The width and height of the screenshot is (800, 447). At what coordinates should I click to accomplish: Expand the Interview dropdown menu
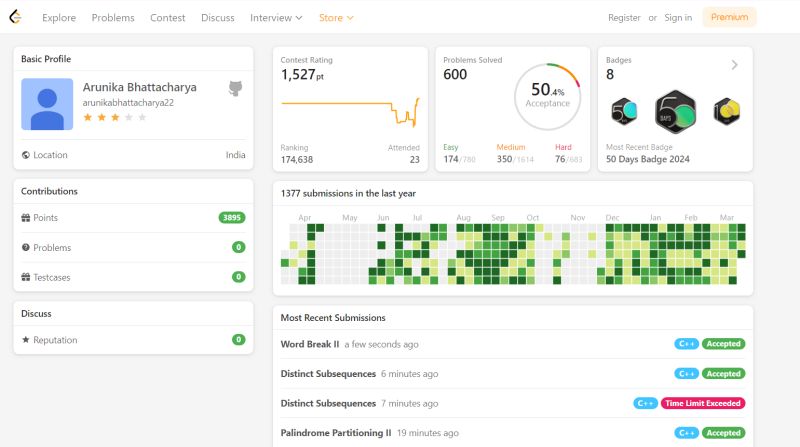coord(276,18)
